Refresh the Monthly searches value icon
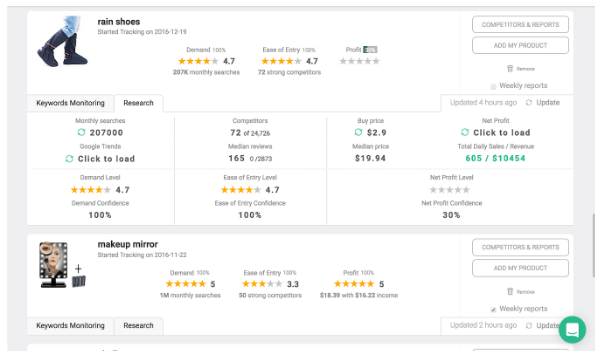Image resolution: width=604 pixels, height=360 pixels. pyautogui.click(x=81, y=132)
